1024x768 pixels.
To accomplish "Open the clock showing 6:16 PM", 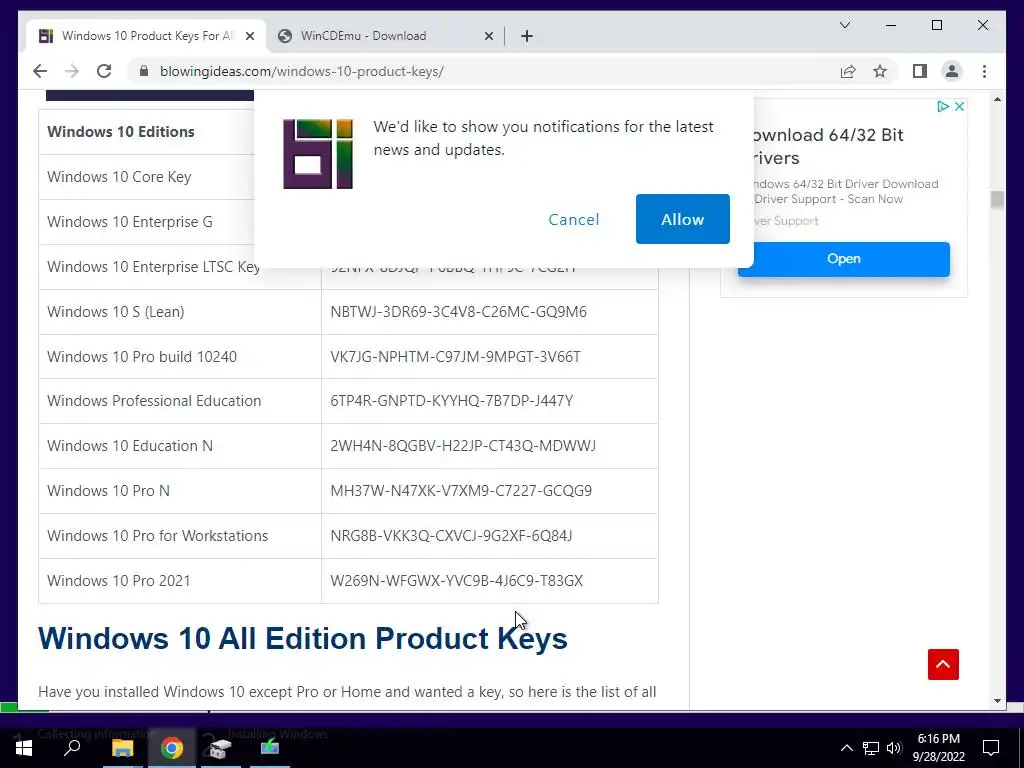I will tap(938, 748).
